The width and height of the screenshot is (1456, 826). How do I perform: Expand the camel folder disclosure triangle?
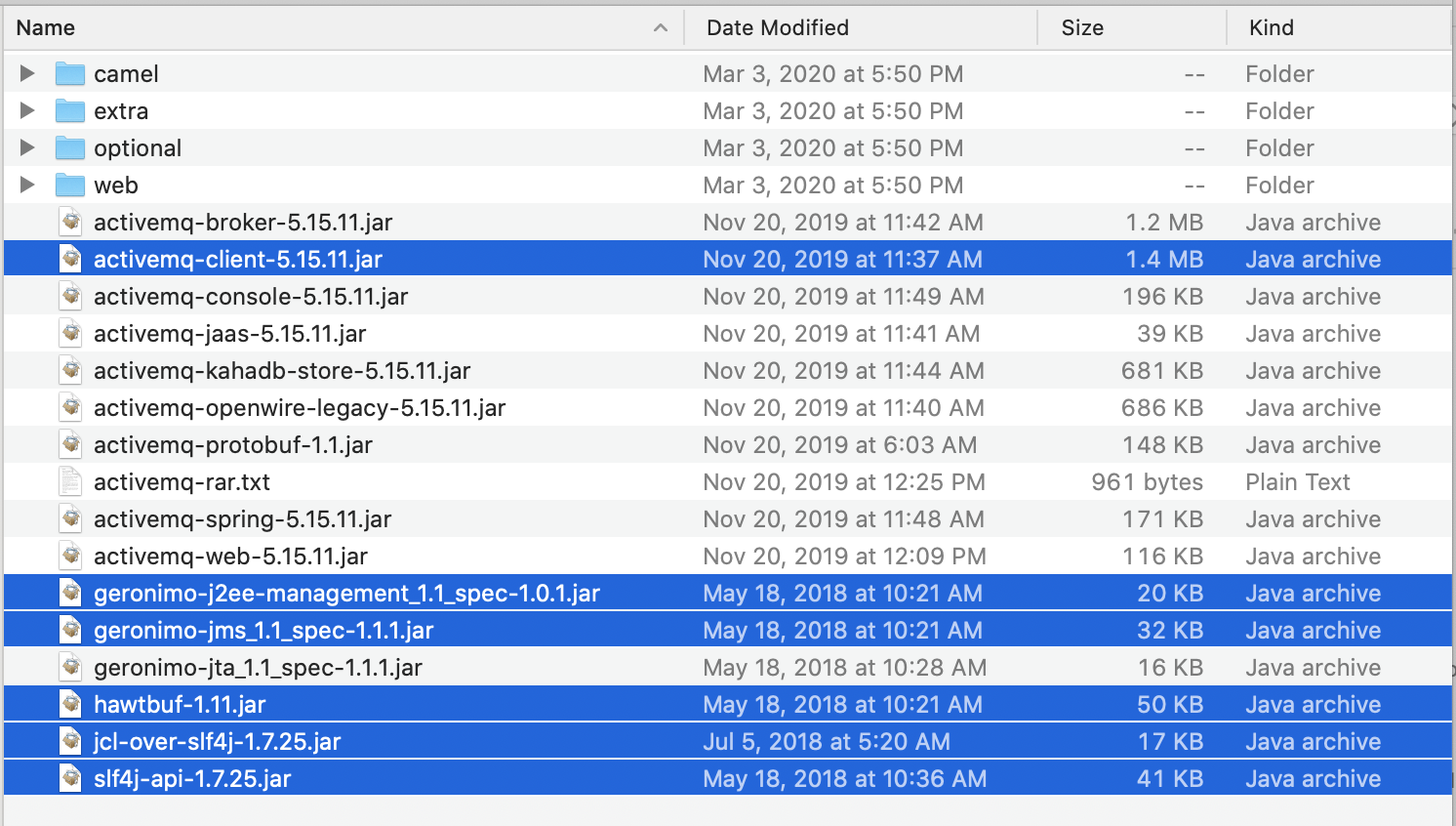click(27, 73)
